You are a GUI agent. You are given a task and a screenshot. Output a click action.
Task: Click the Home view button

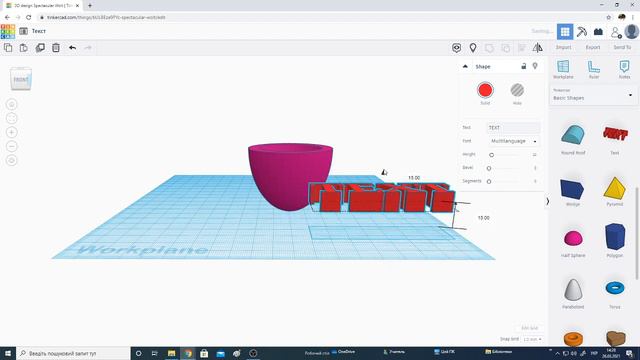pyautogui.click(x=11, y=104)
